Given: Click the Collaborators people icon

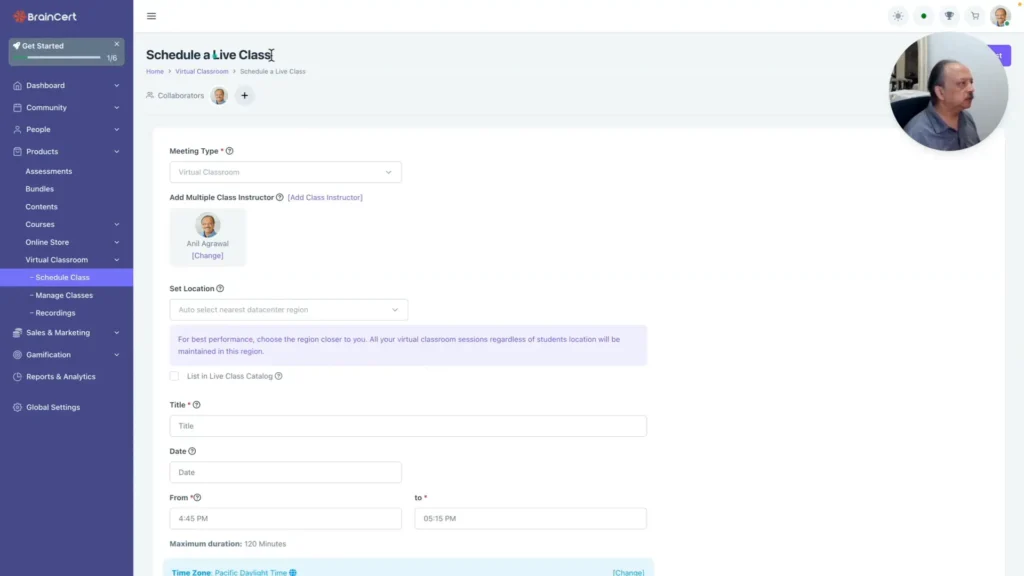Looking at the screenshot, I should click(x=150, y=95).
